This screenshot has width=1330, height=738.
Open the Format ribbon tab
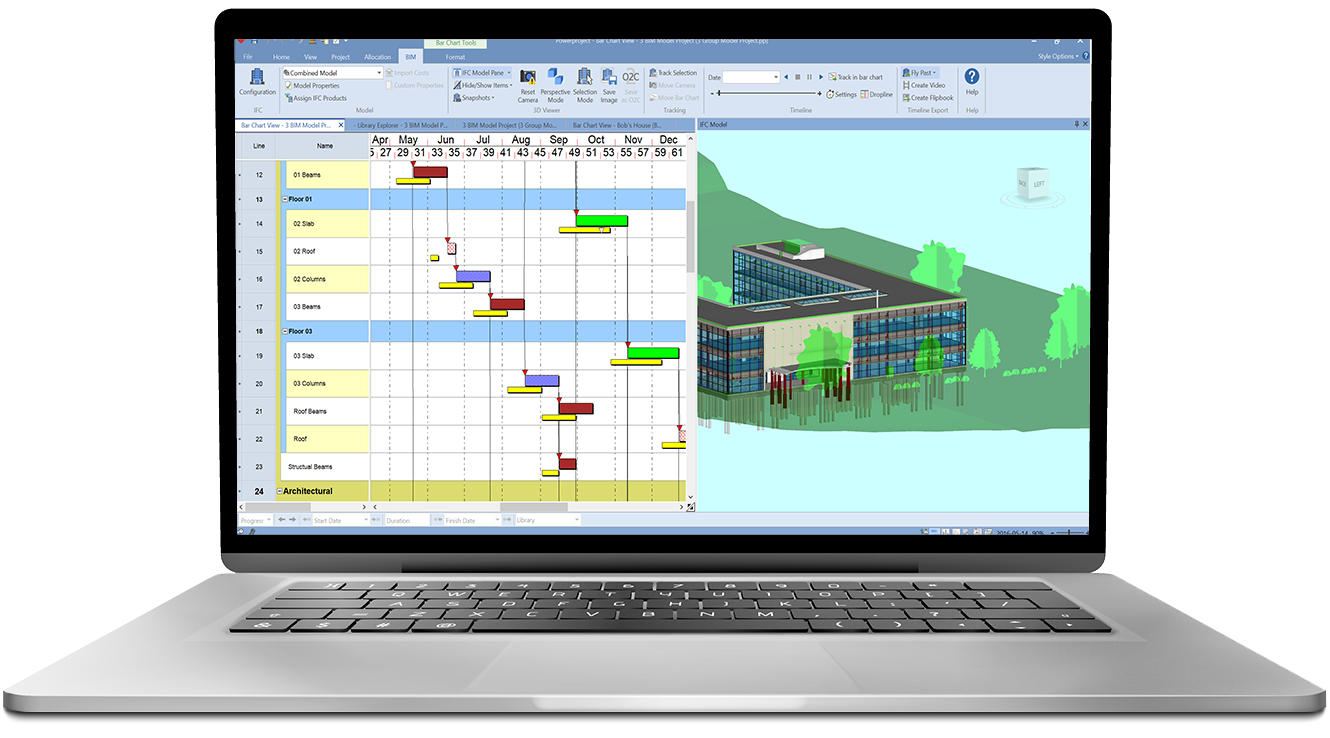455,57
